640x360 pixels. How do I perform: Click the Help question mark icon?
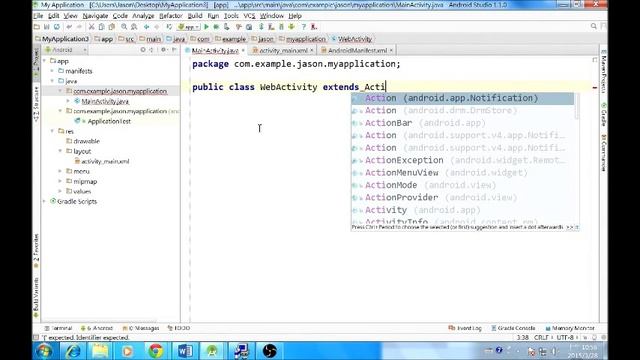tap(303, 27)
